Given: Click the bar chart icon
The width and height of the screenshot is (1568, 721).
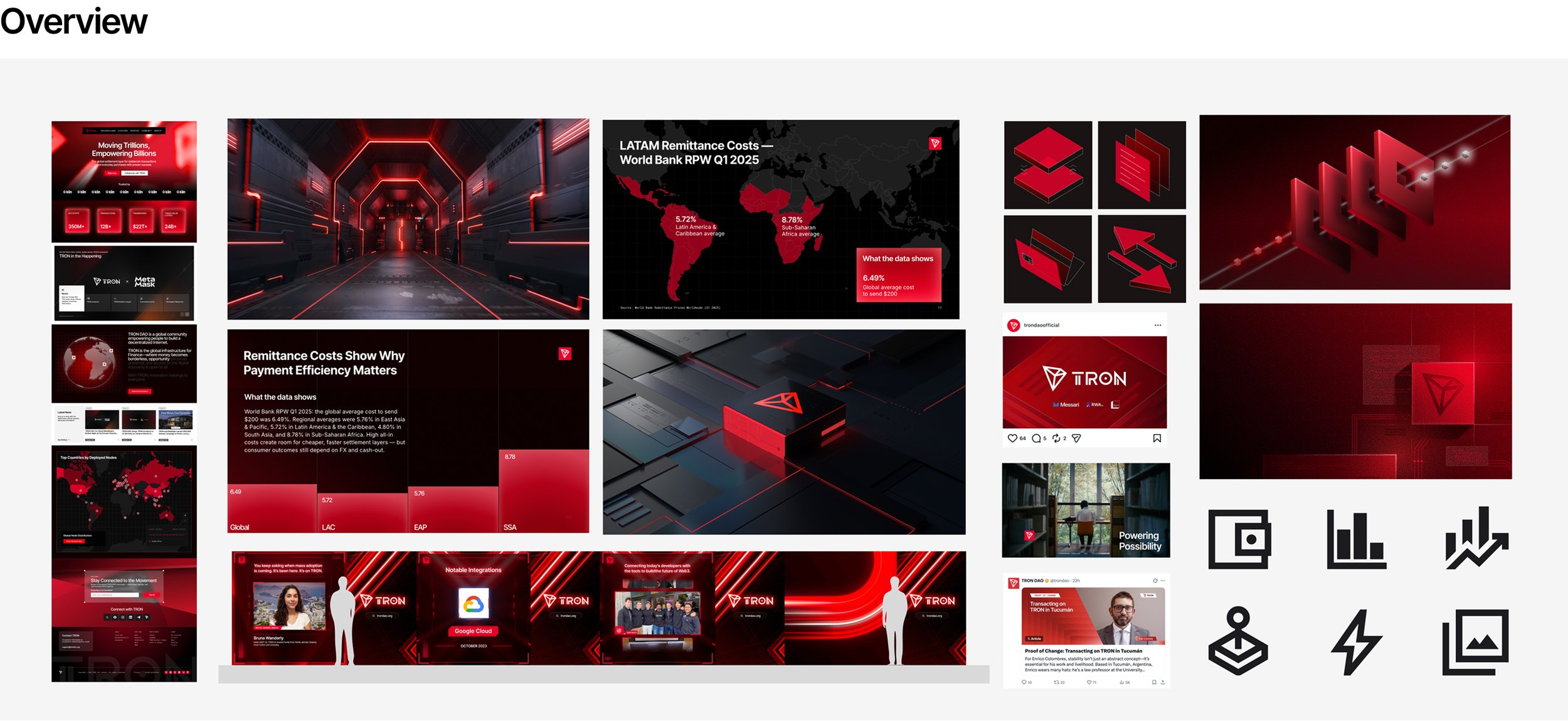Looking at the screenshot, I should coord(1357,539).
